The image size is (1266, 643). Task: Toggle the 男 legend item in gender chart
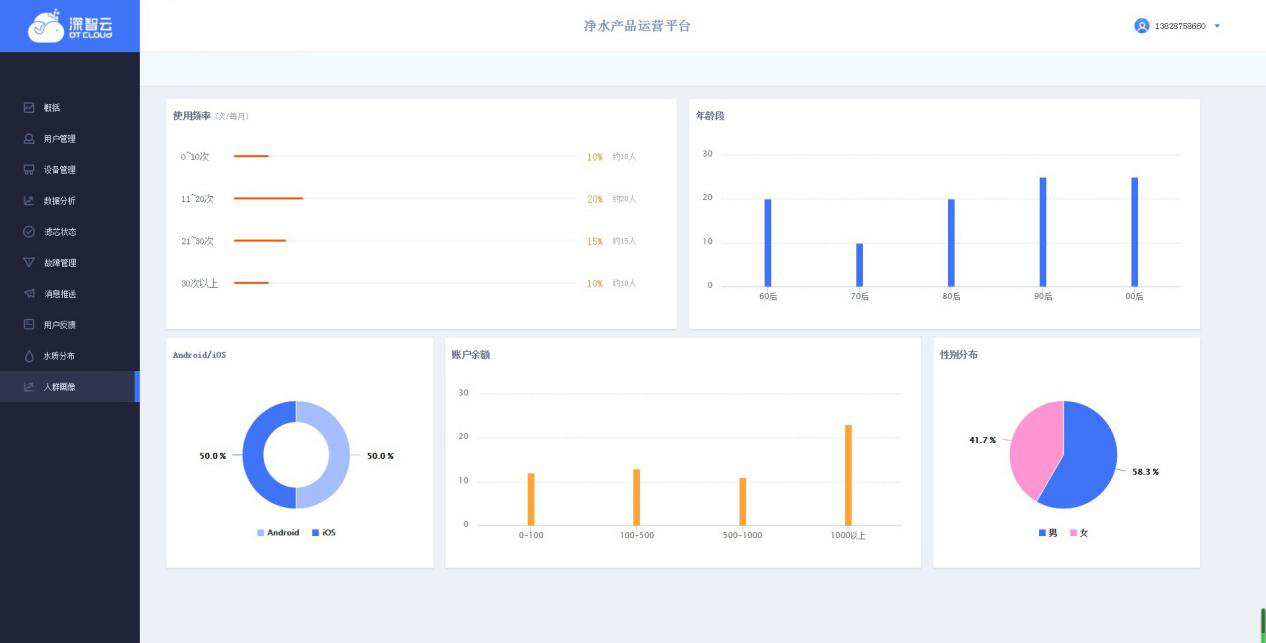[1047, 533]
